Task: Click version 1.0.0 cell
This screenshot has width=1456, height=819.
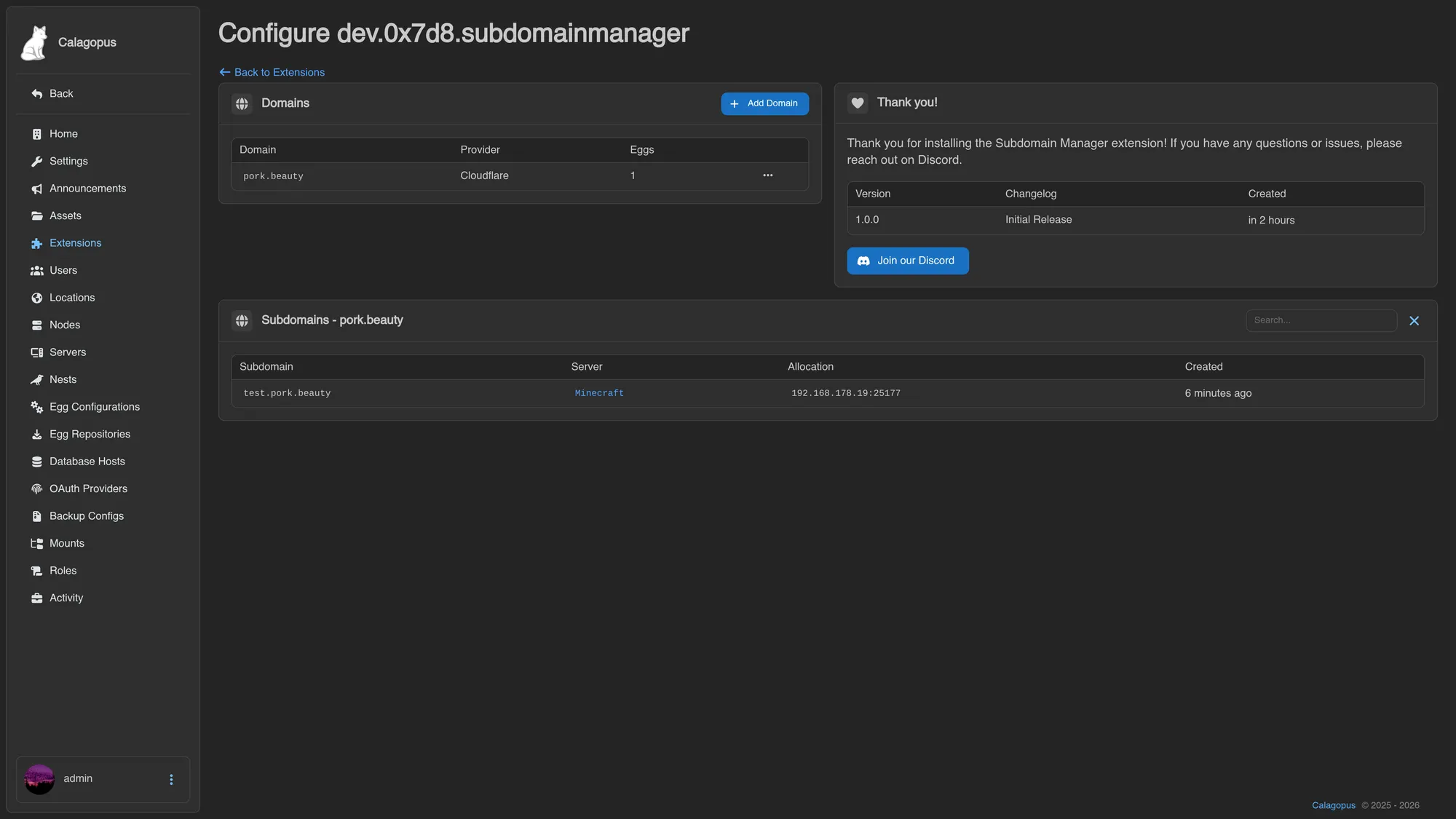Action: pyautogui.click(x=867, y=220)
